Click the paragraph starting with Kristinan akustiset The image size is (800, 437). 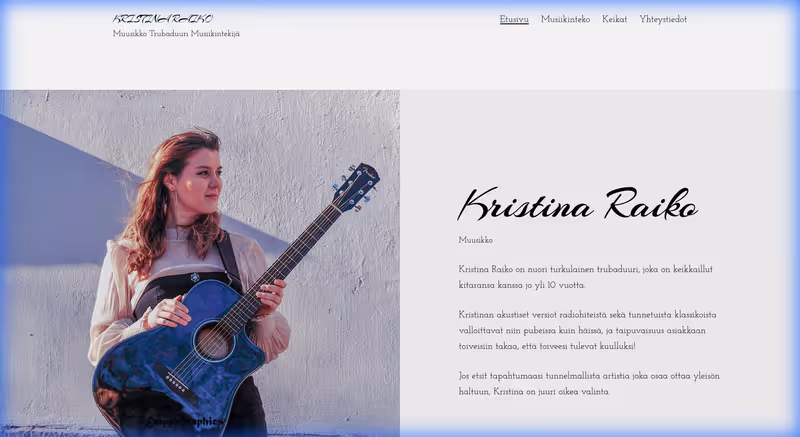[587, 330]
